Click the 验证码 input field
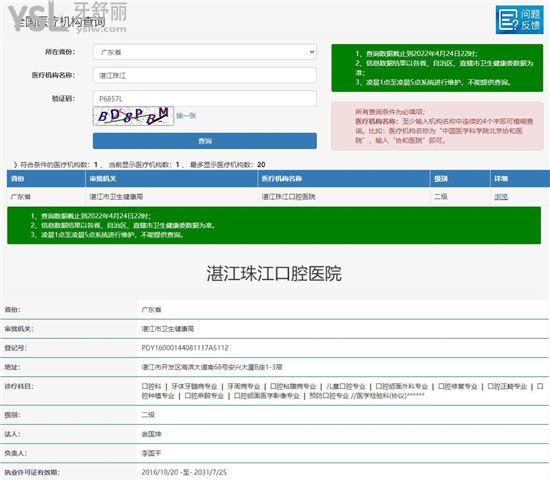Viewport: 550px width, 481px height. click(204, 99)
